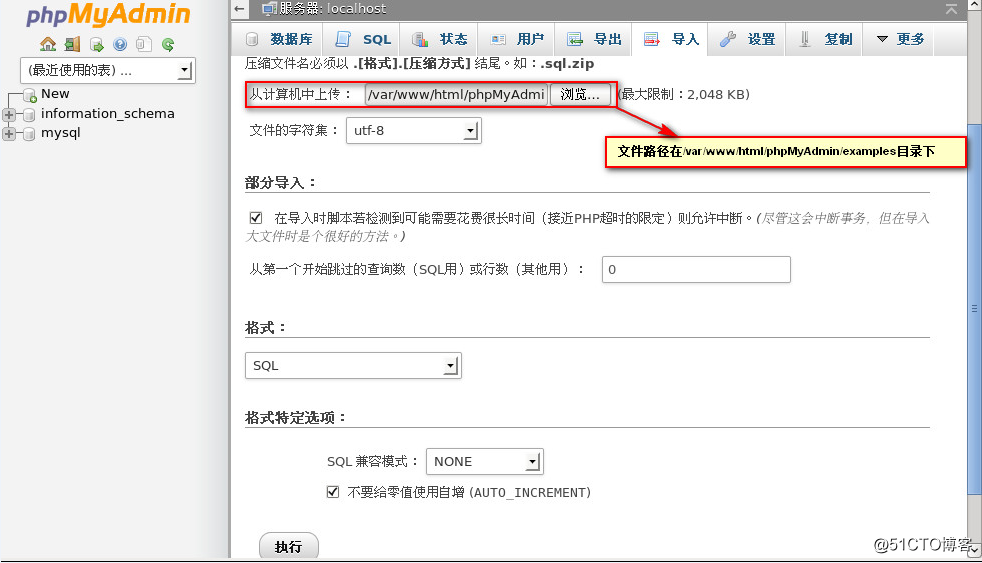Viewport: 982px width, 563px height.
Task: Click the upload file path field
Action: [x=457, y=95]
